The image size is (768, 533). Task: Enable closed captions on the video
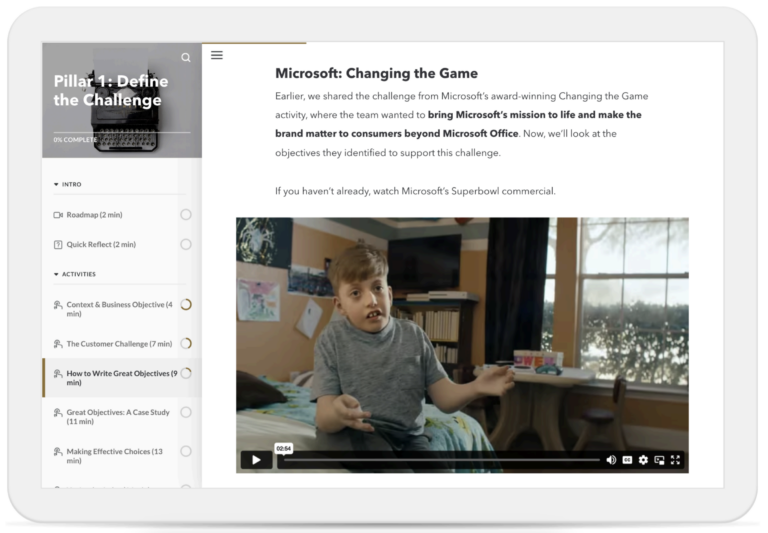(x=627, y=460)
